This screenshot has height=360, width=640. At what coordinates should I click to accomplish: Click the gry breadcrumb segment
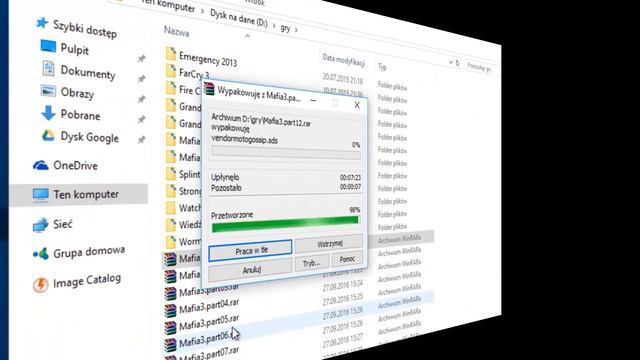pos(285,28)
